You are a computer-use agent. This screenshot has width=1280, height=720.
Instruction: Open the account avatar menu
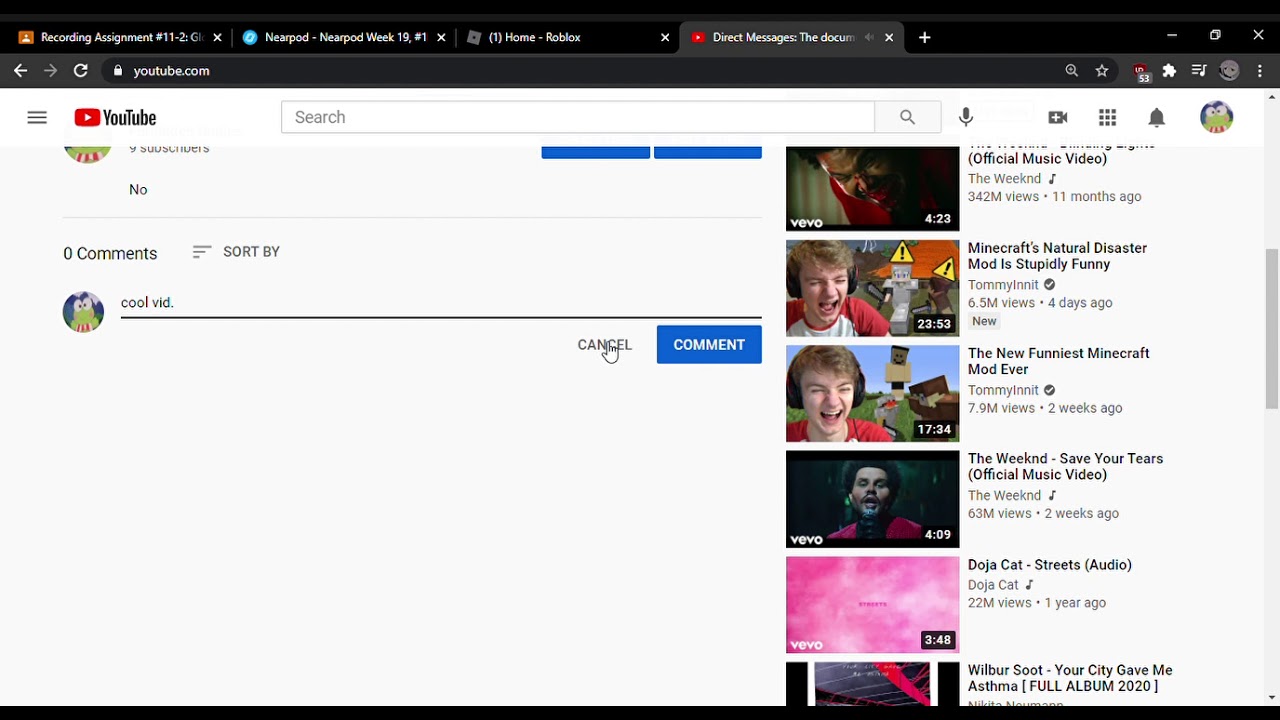[x=1216, y=117]
